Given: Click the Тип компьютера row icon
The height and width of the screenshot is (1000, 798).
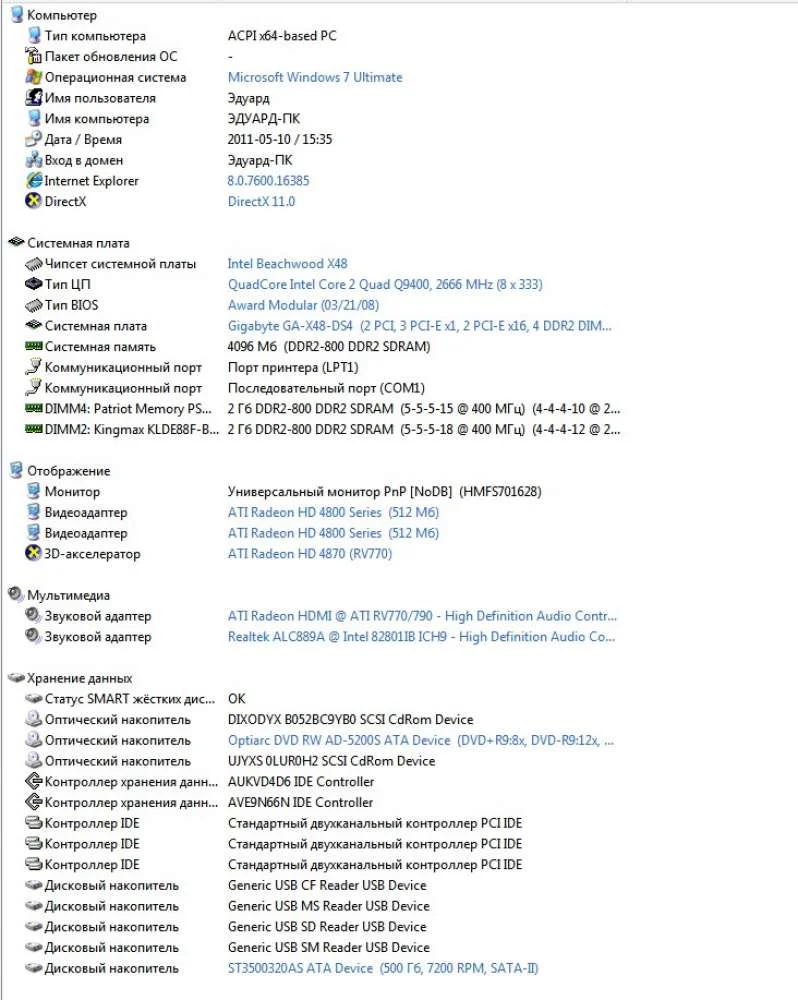Looking at the screenshot, I should [34, 36].
